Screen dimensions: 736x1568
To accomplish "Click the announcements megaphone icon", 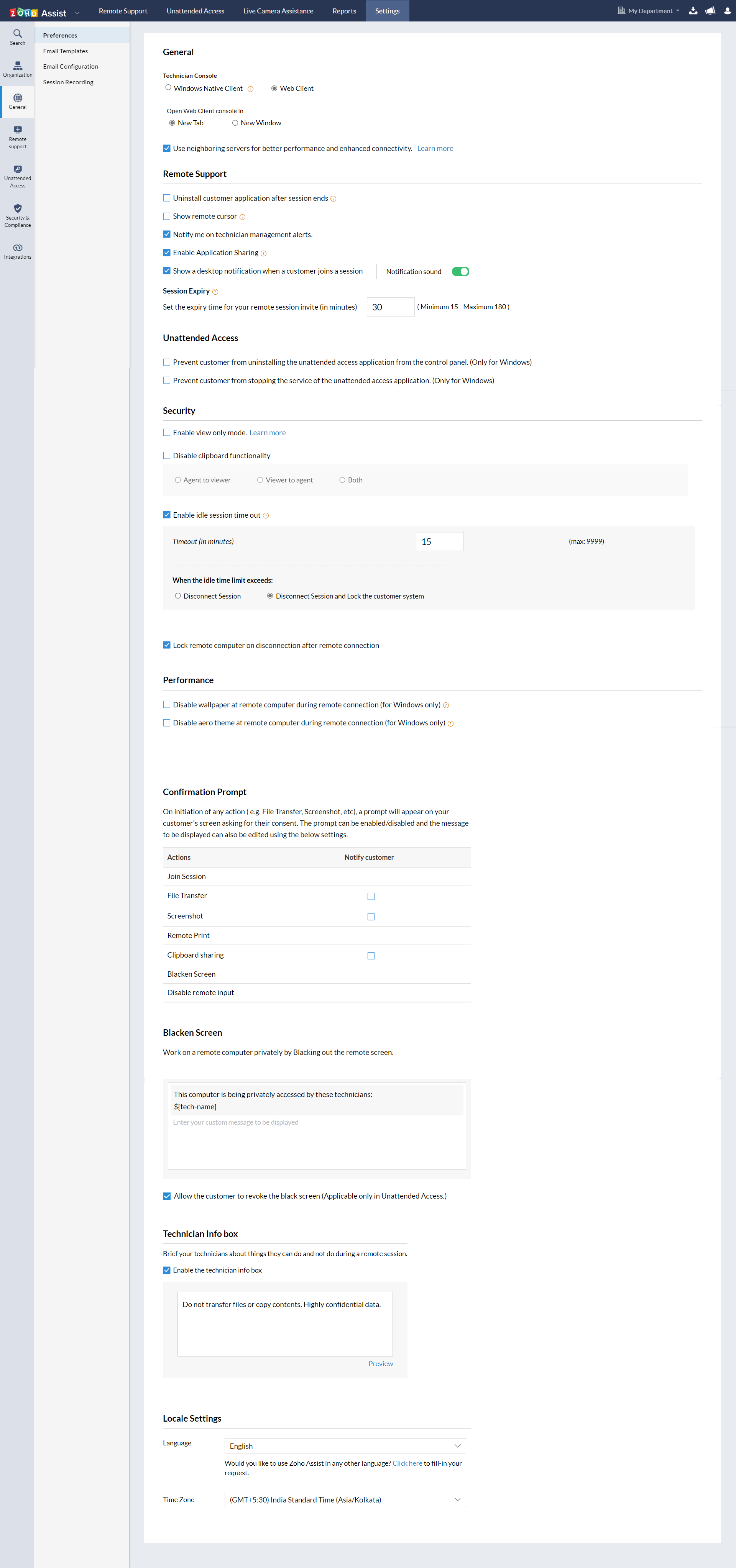I will (710, 10).
